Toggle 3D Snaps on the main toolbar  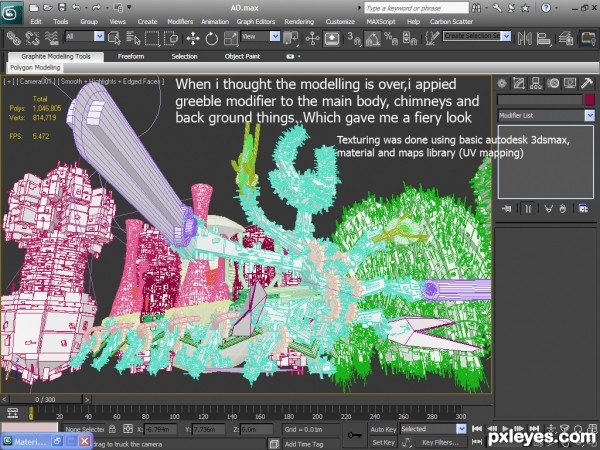point(354,38)
